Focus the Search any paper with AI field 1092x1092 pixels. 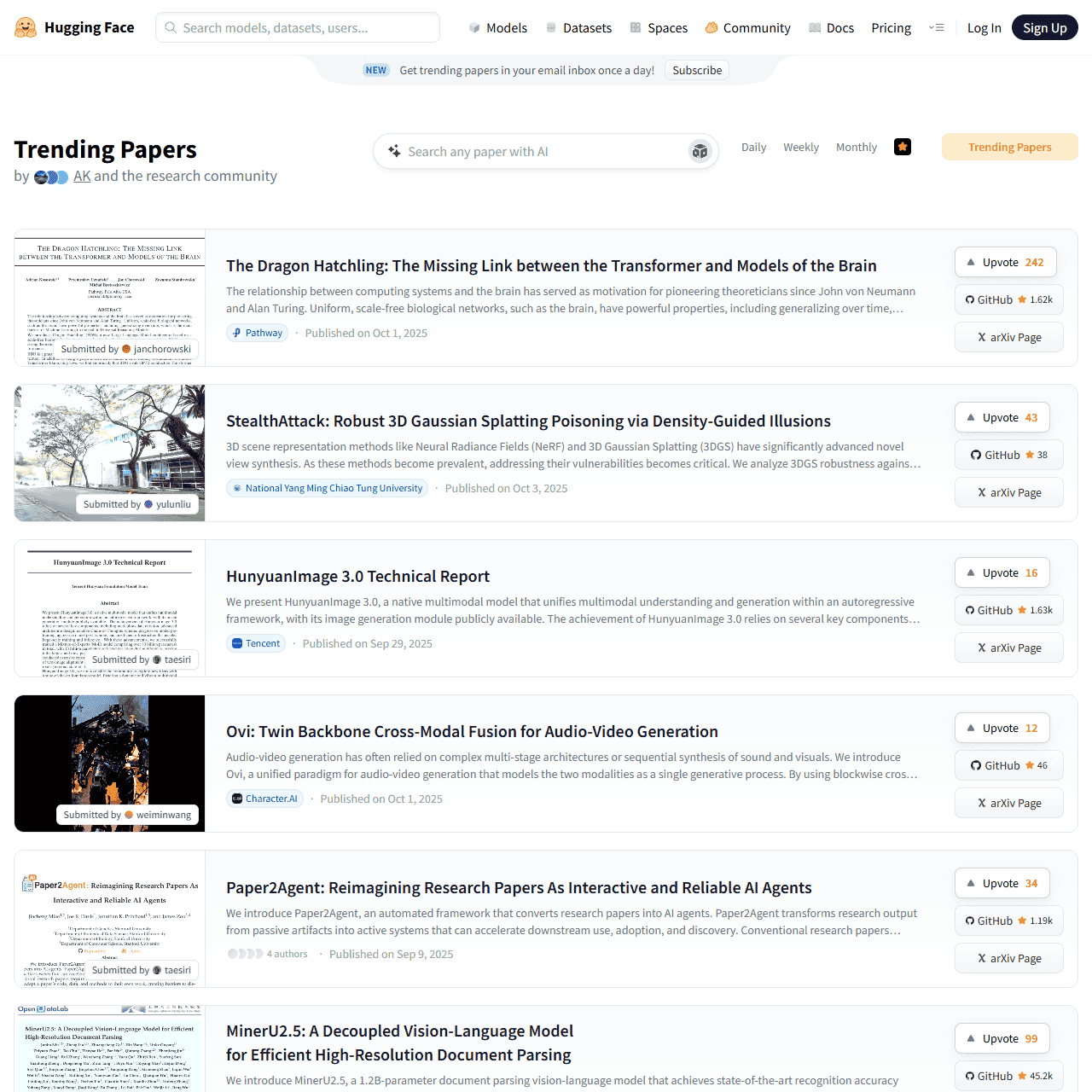click(537, 151)
